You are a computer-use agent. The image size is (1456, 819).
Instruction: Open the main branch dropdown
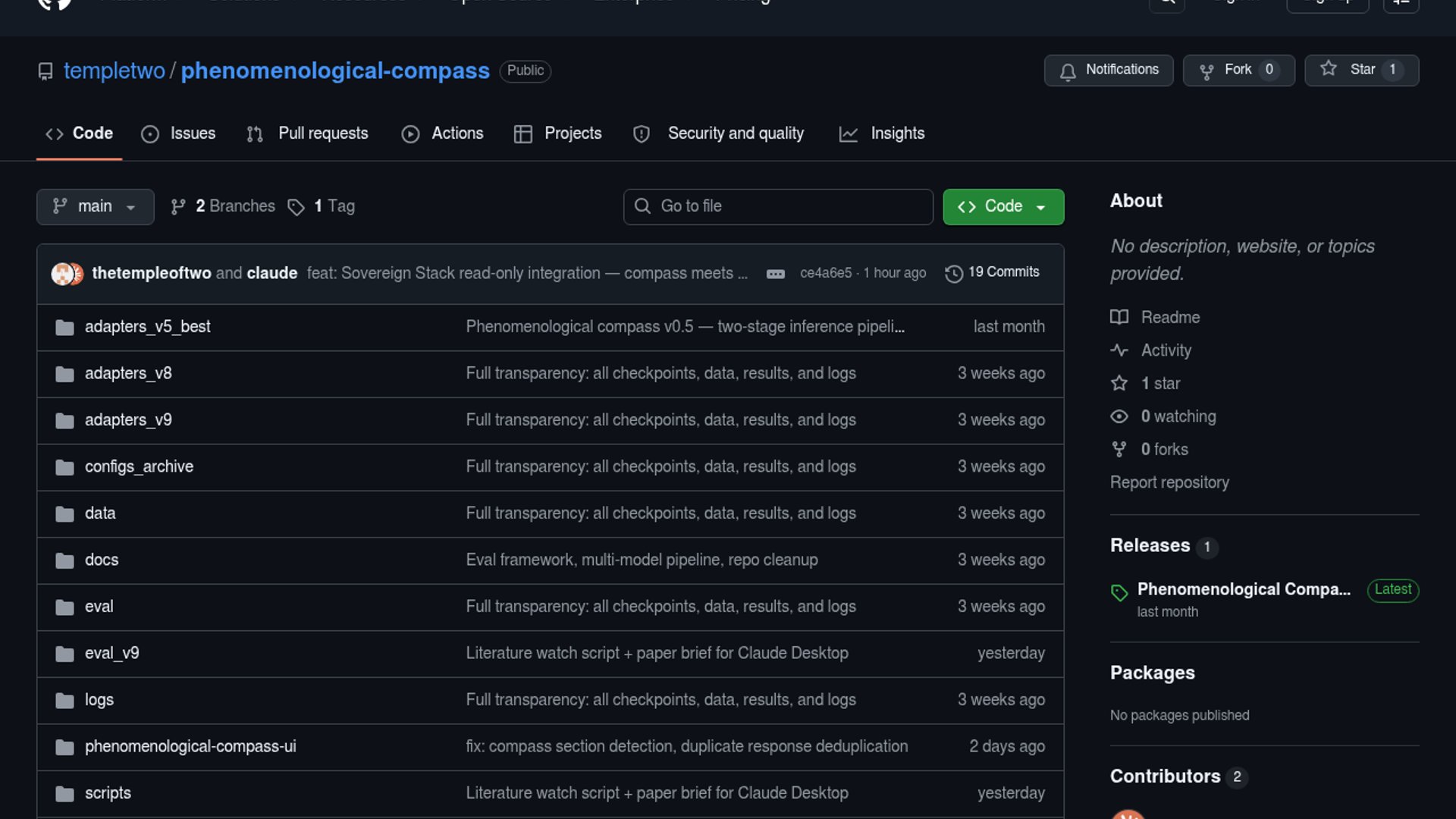pos(95,206)
